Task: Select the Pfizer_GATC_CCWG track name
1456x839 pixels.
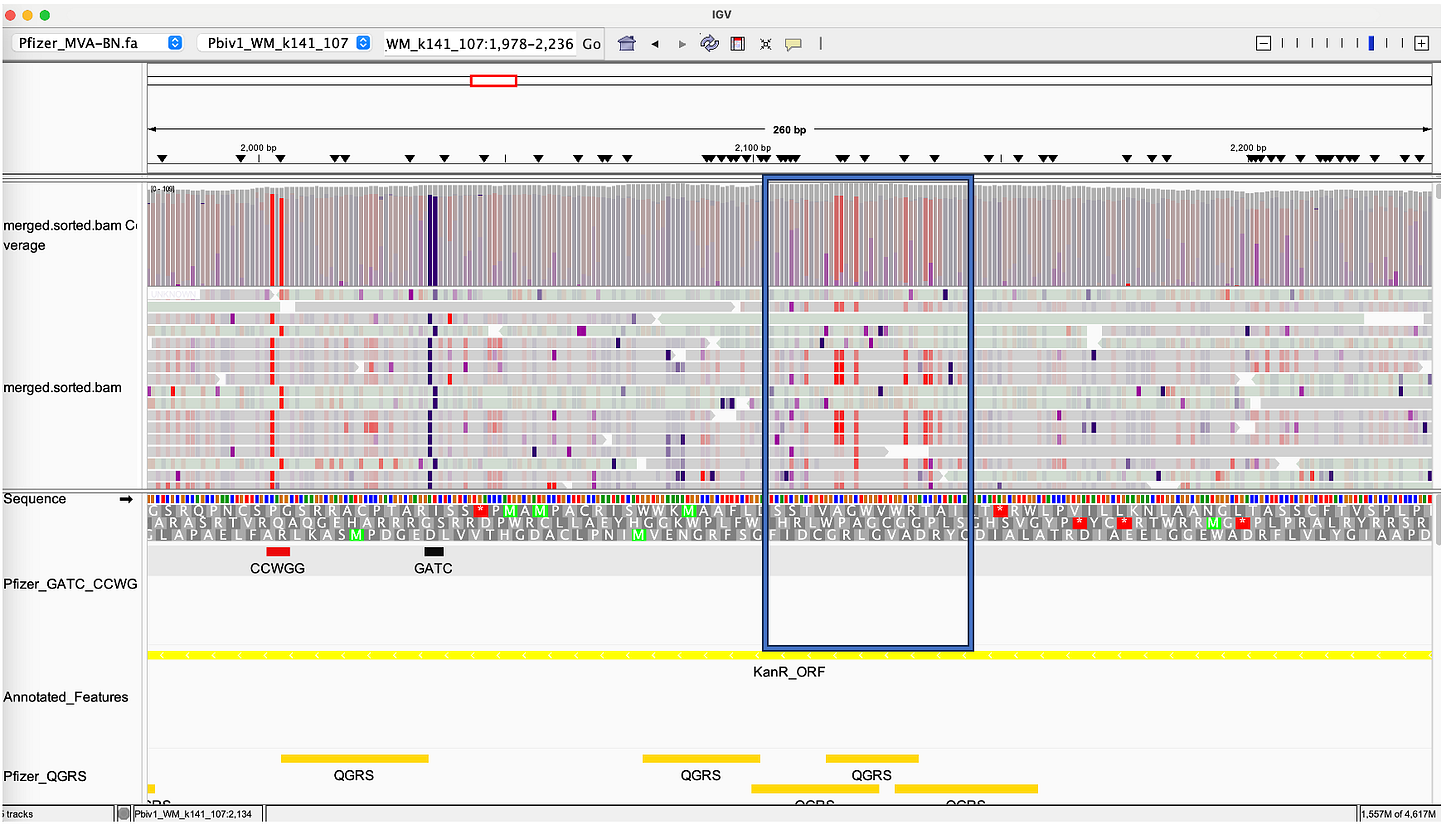Action: (70, 584)
